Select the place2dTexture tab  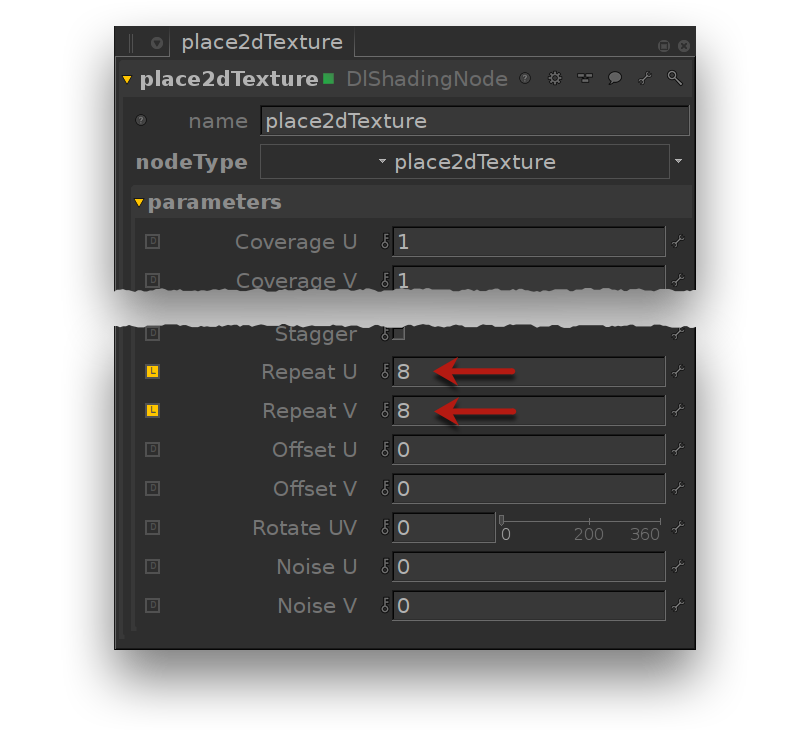[x=262, y=43]
